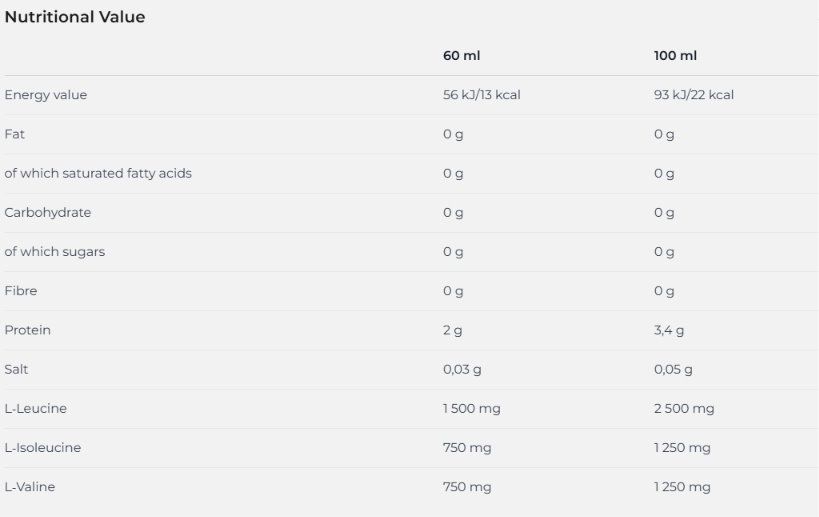Click the 0,03 g salt value

point(462,369)
